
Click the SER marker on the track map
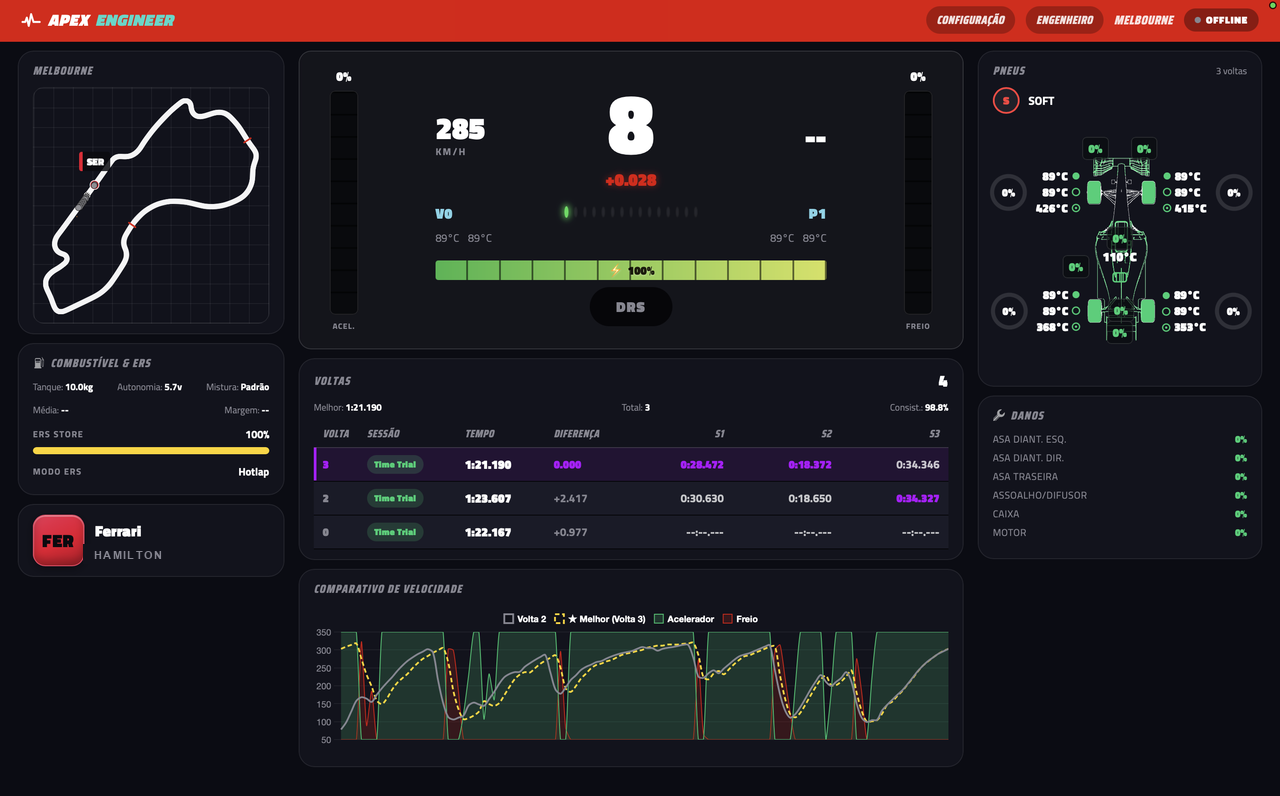click(x=93, y=161)
